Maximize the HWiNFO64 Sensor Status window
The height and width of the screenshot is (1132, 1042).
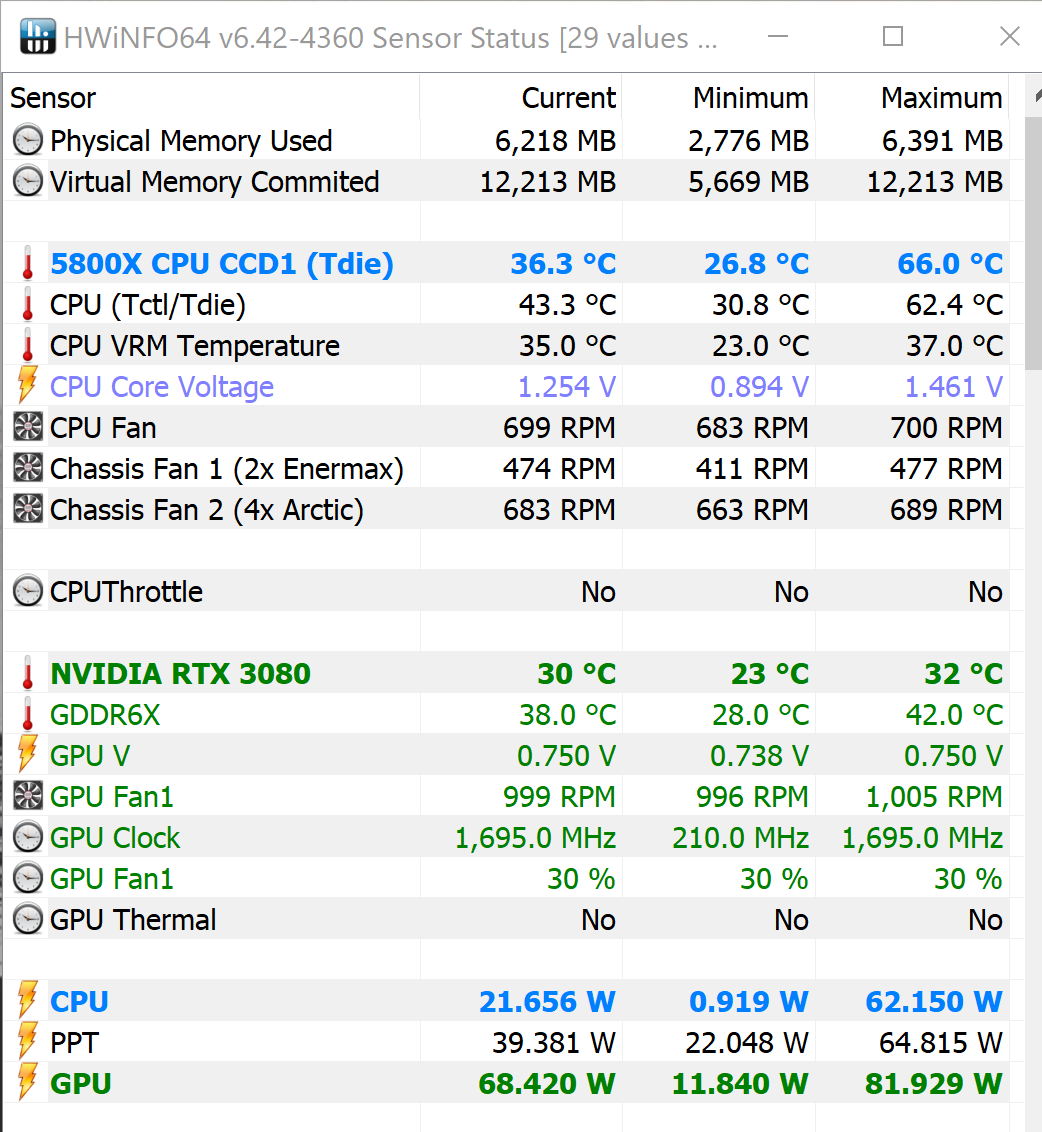[x=893, y=36]
